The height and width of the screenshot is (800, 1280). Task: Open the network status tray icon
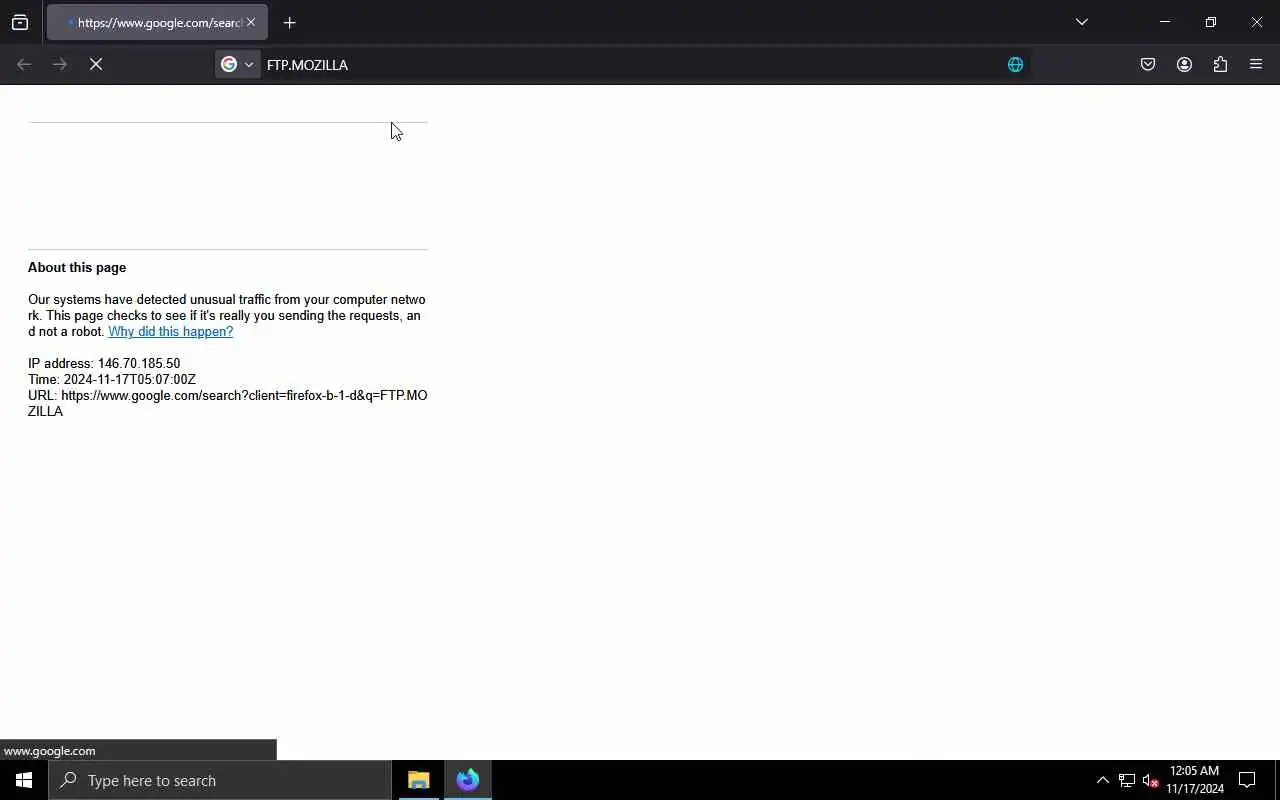(1127, 780)
